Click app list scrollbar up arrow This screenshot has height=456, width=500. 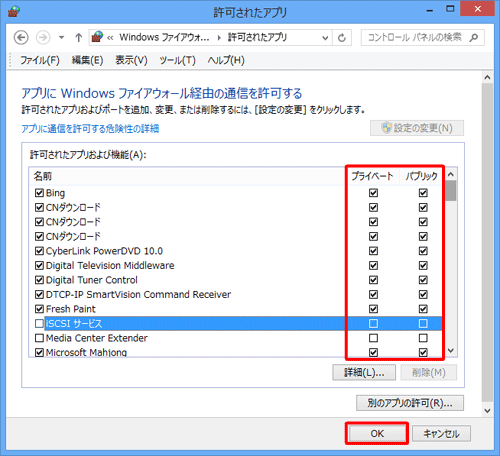pyautogui.click(x=451, y=174)
